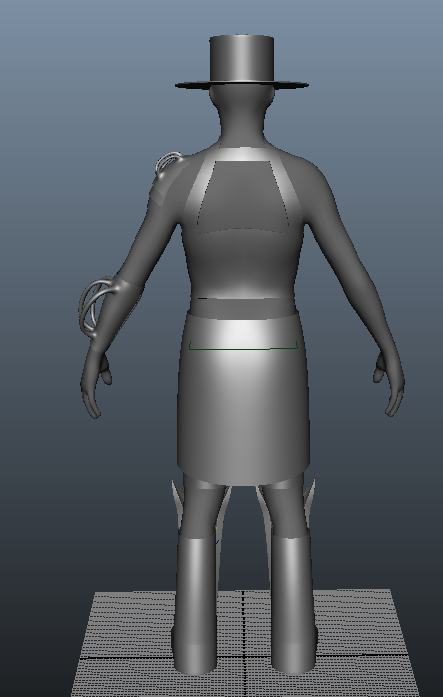Select the back panel of the vest

click(243, 196)
